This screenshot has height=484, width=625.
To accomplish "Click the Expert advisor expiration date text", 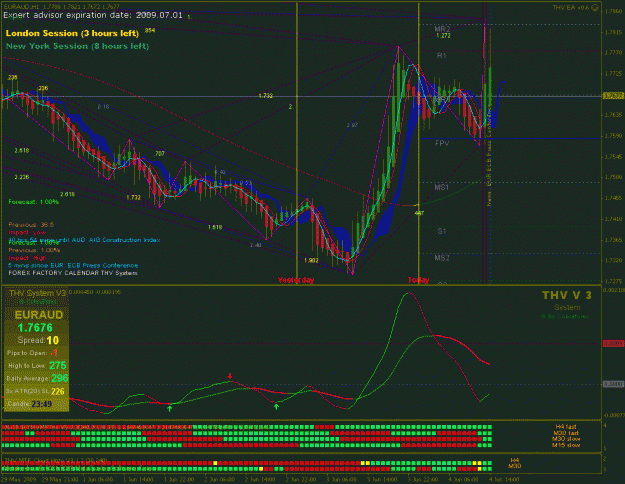I will coord(93,15).
